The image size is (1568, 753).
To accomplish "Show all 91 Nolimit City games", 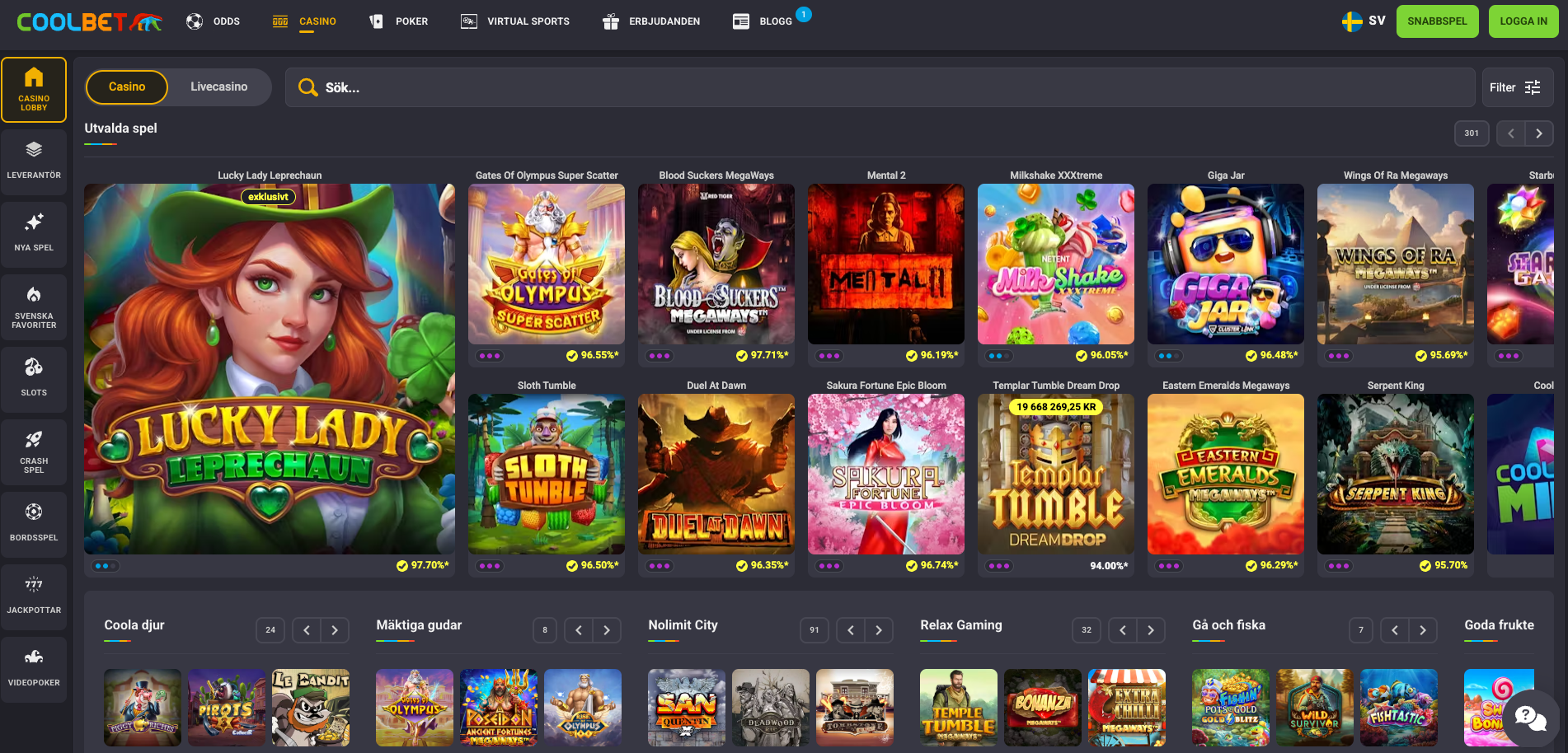I will click(815, 630).
